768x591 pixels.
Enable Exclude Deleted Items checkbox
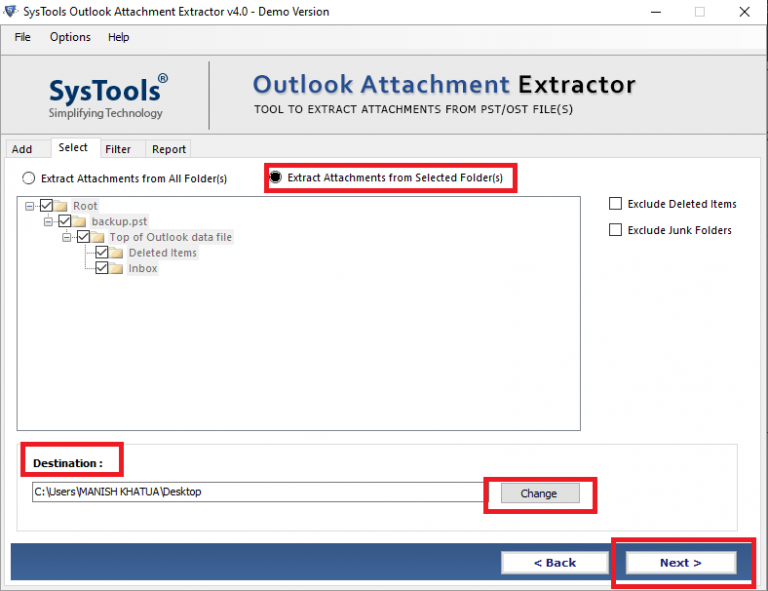pyautogui.click(x=615, y=204)
